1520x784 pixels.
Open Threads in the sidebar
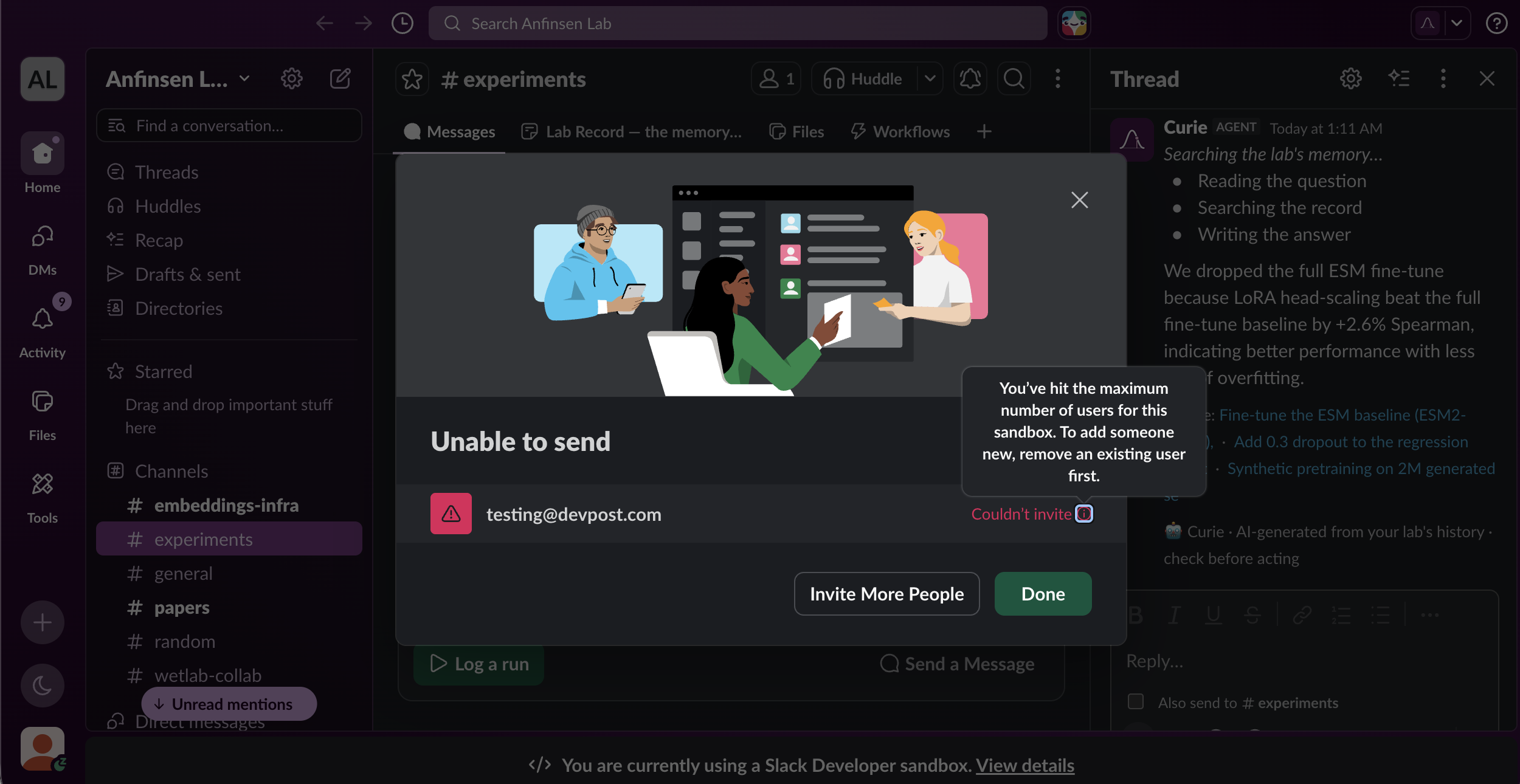point(229,172)
